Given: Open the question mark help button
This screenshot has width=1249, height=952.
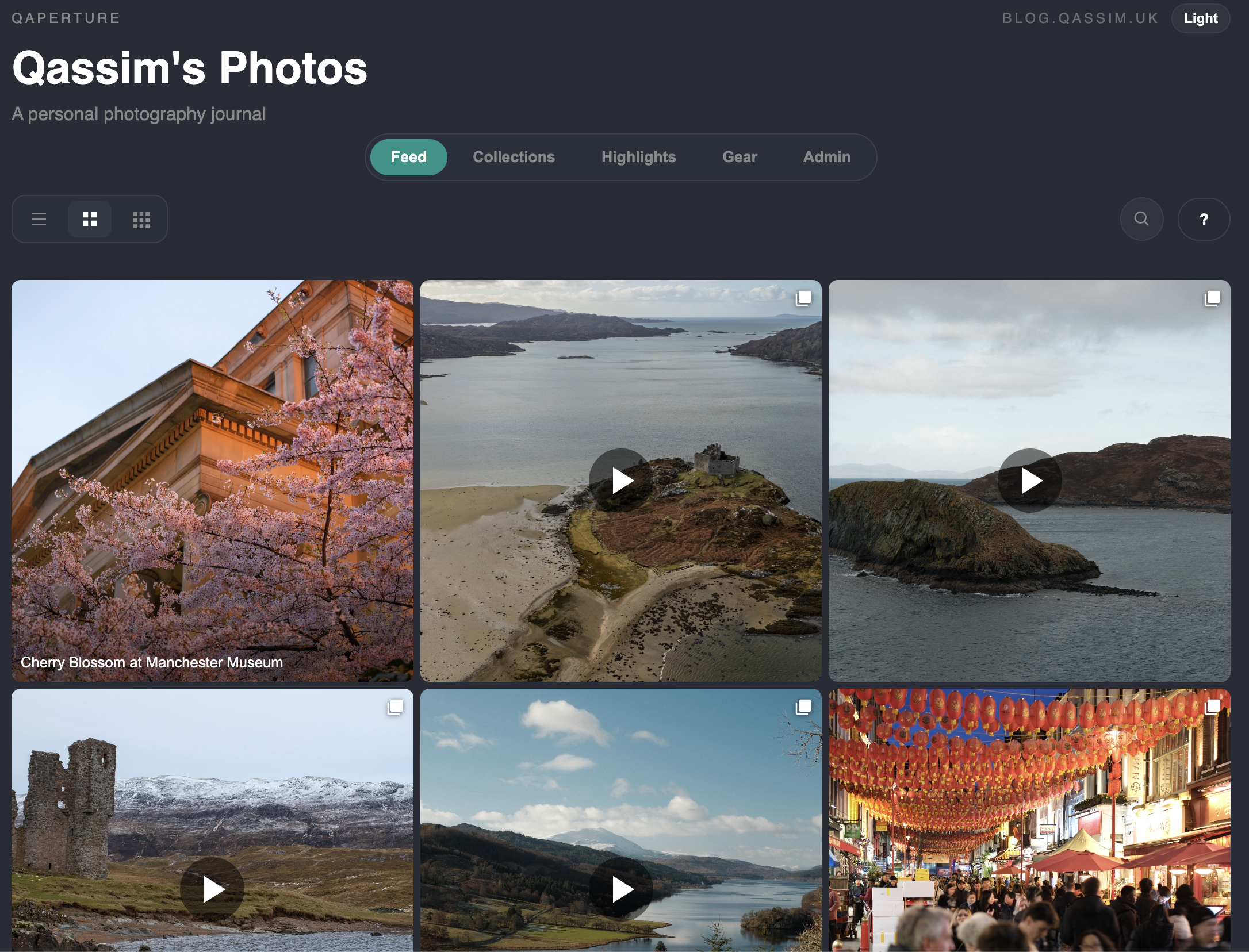Looking at the screenshot, I should 1204,219.
